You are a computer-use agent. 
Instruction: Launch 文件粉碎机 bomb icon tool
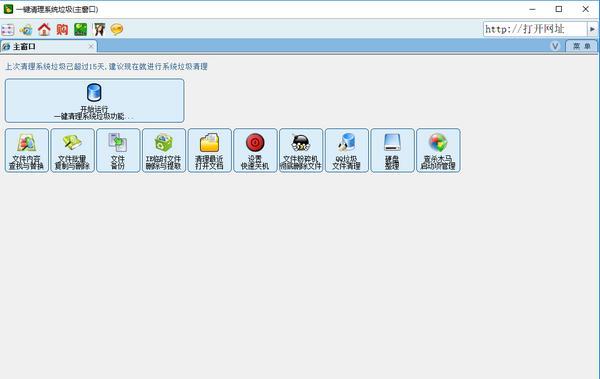tap(301, 150)
